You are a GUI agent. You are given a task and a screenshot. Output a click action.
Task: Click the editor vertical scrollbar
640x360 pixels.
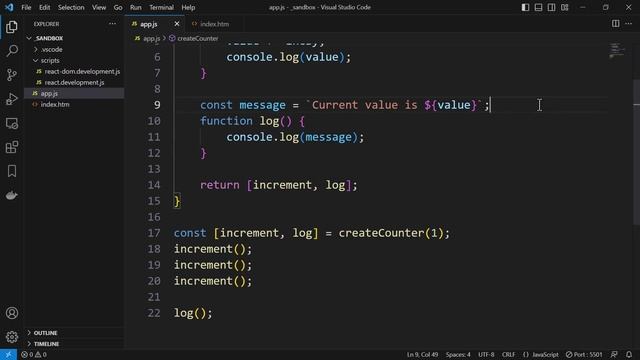tap(636, 152)
